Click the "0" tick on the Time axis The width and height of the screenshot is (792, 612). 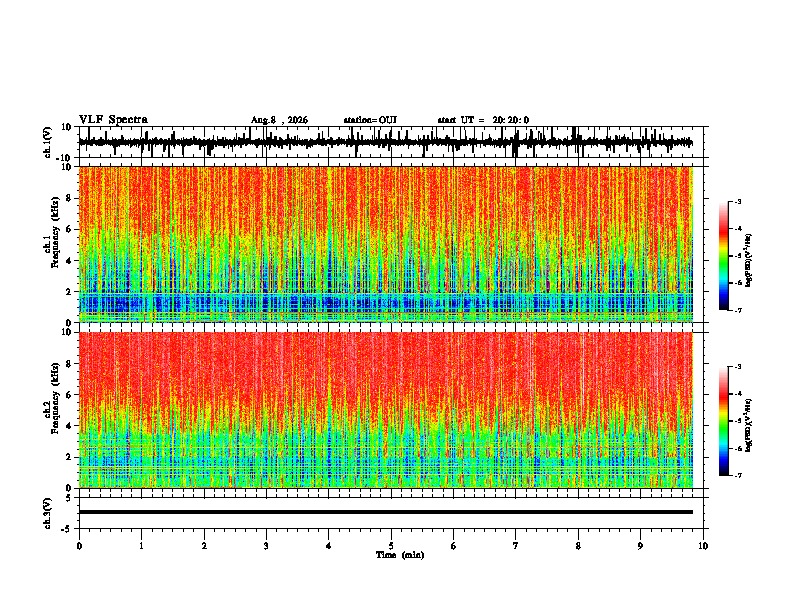point(79,546)
